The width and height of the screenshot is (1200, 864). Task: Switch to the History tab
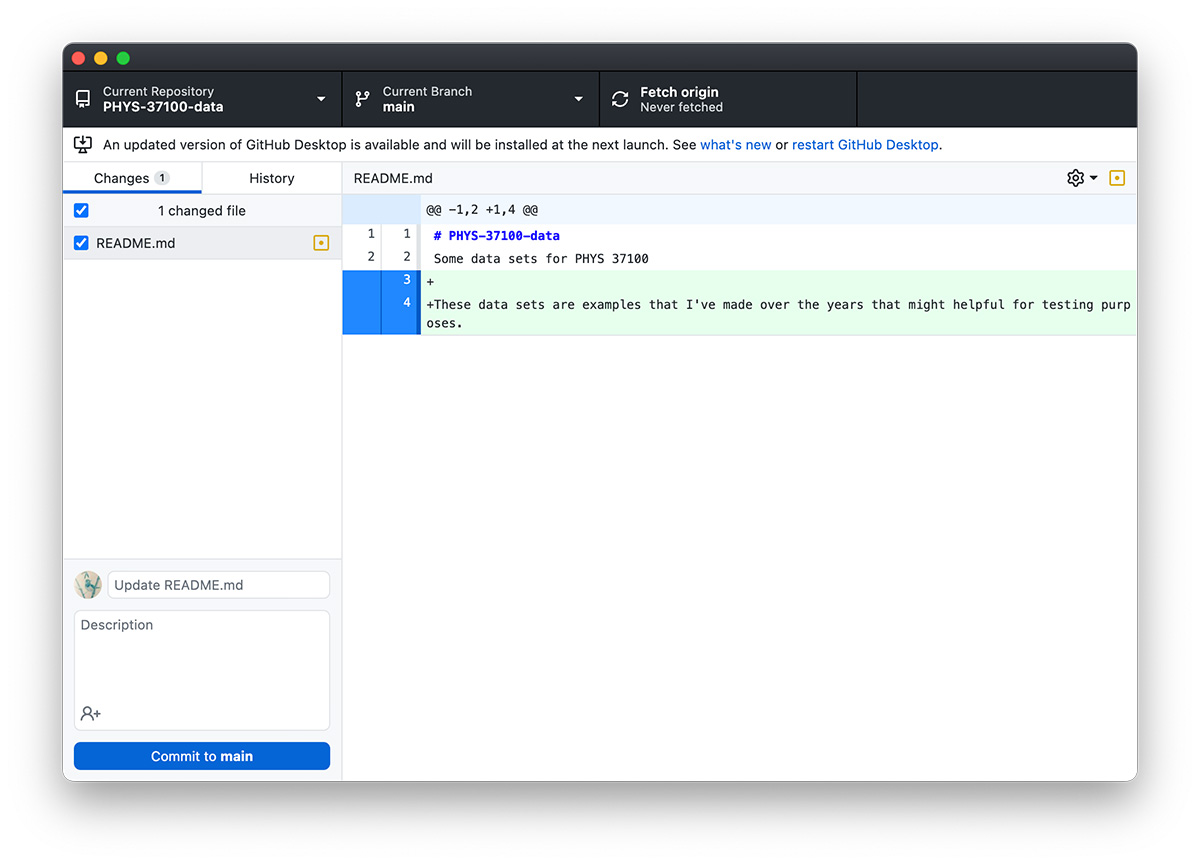pyautogui.click(x=272, y=178)
